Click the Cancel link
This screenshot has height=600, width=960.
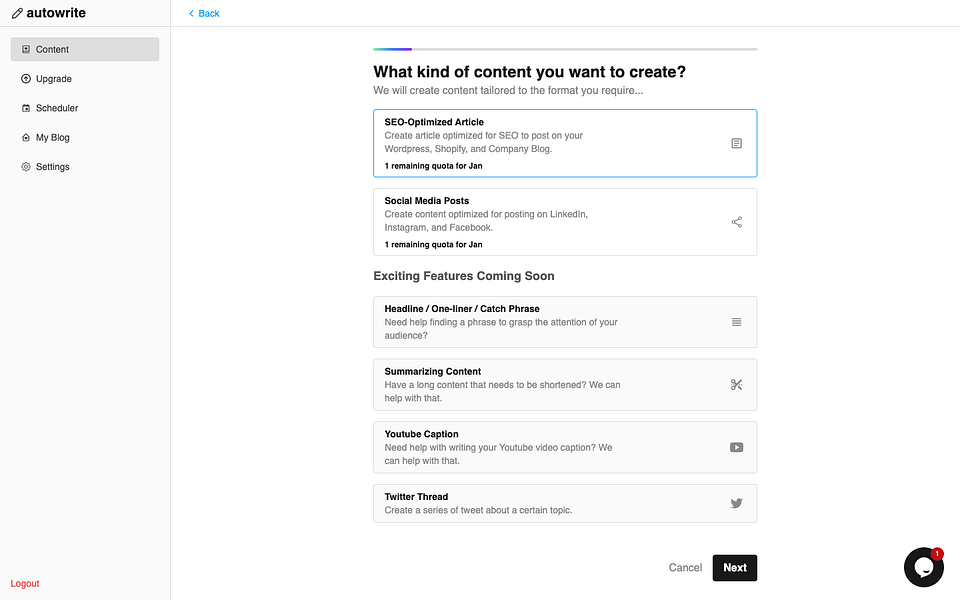pyautogui.click(x=685, y=567)
